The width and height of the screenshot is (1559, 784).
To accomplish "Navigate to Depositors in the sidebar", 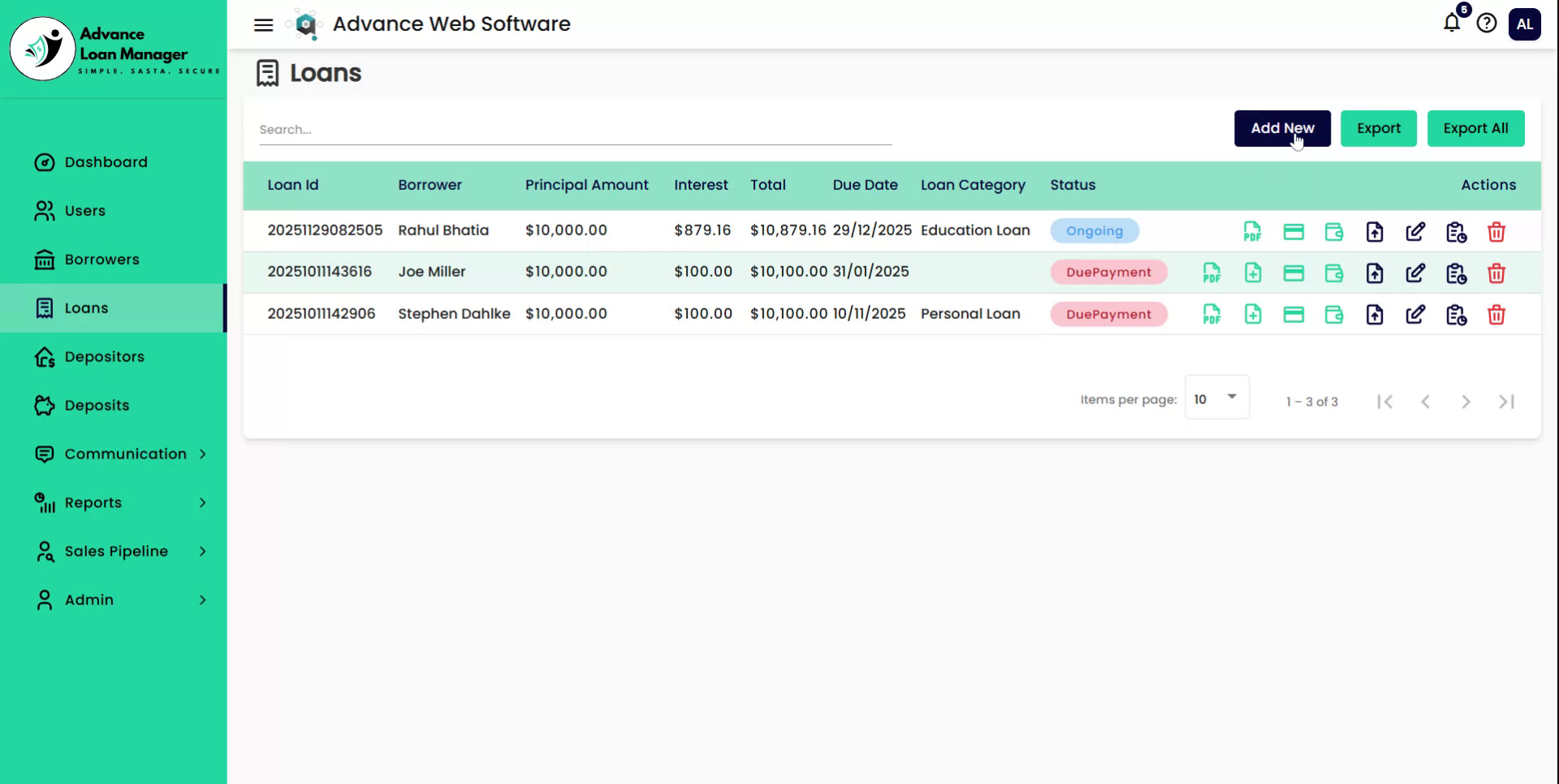I will 105,356.
